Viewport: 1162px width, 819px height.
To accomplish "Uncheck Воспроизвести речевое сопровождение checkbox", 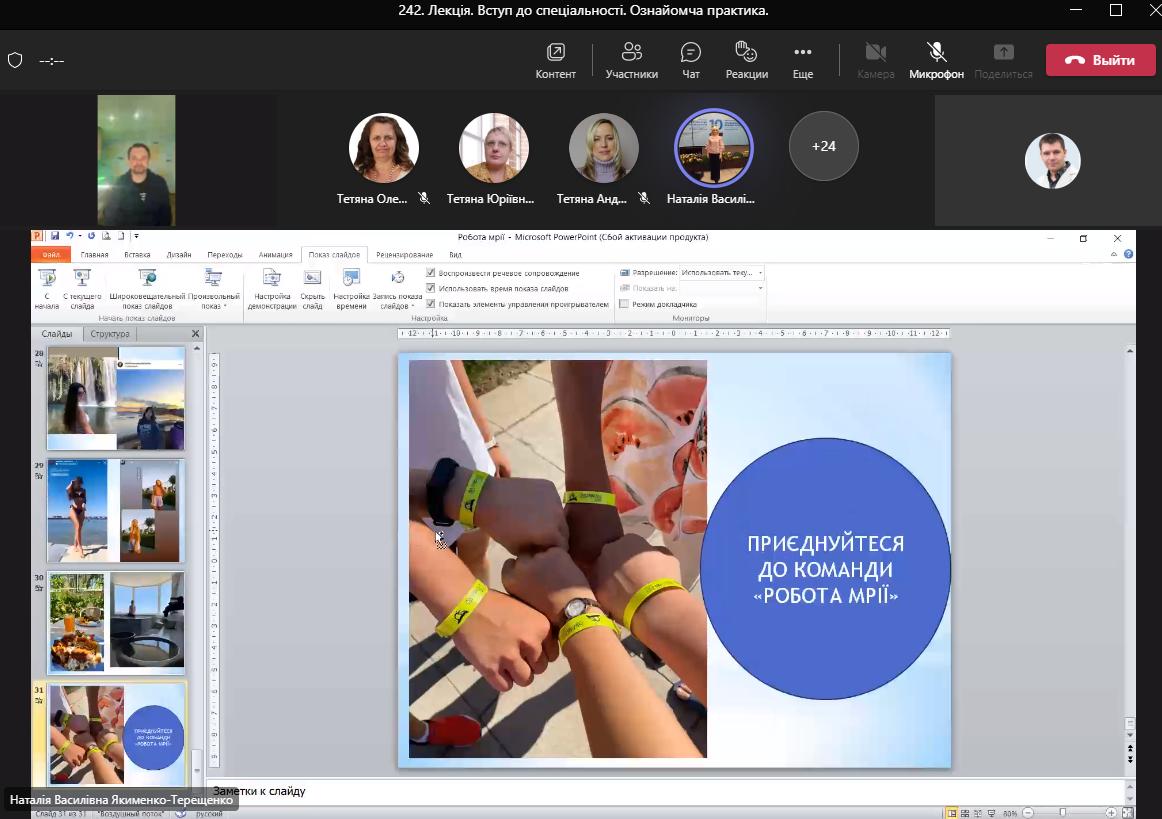I will coord(431,273).
